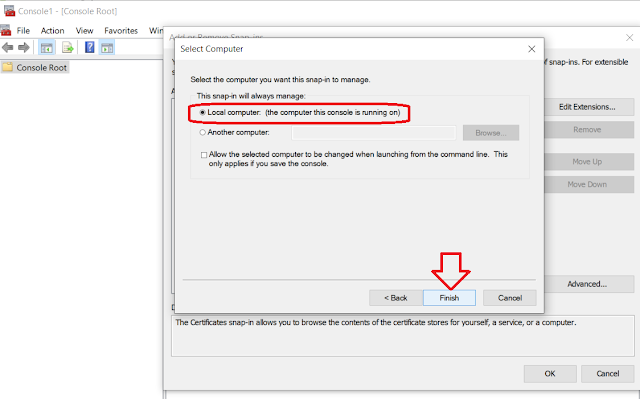Toggle Show/Hide Action Pane icon
Viewport: 640px width, 399px height.
point(107,48)
